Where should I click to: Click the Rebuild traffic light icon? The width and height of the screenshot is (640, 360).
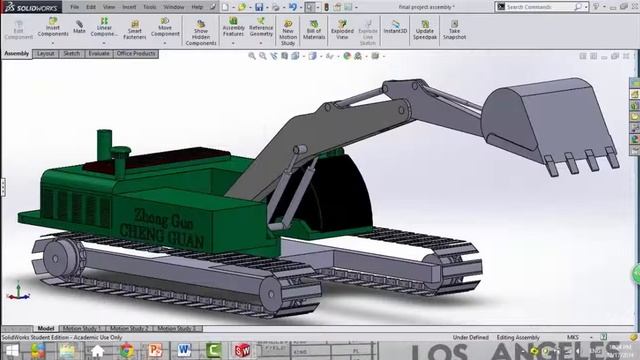[x=327, y=7]
